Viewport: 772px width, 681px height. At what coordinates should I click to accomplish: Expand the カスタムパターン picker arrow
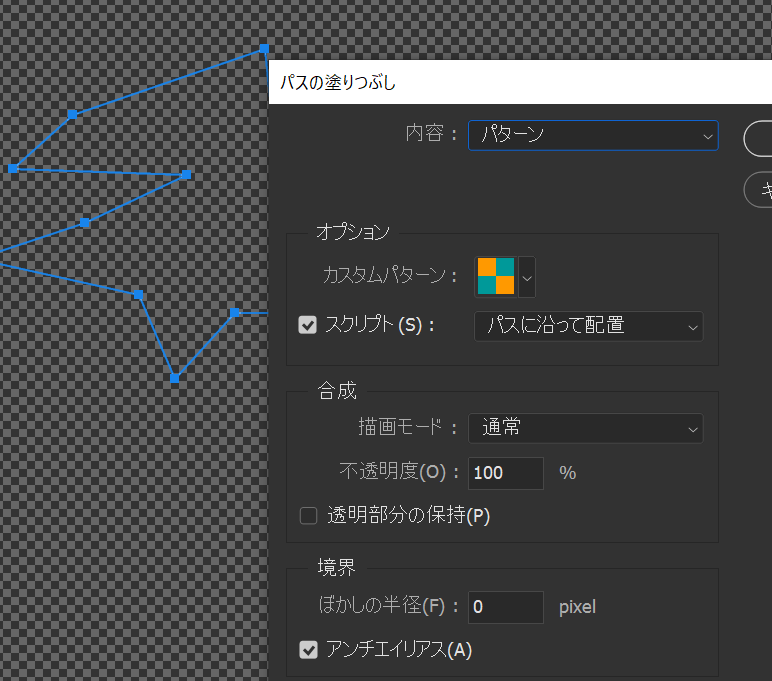coord(527,277)
